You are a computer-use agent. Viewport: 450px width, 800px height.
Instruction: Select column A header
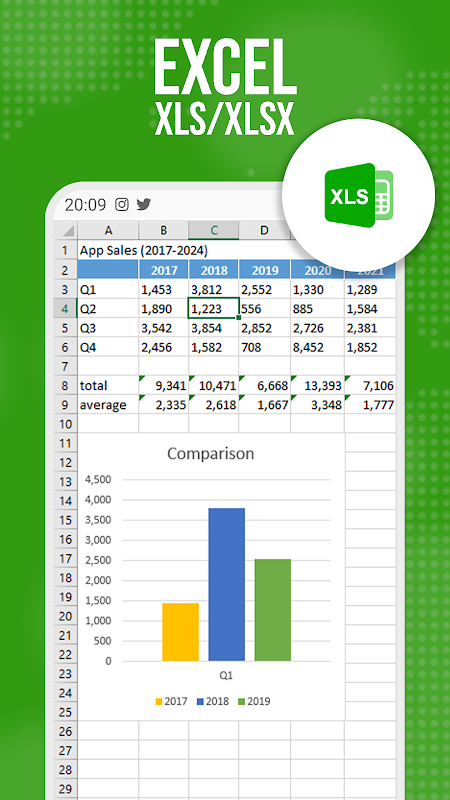(108, 231)
